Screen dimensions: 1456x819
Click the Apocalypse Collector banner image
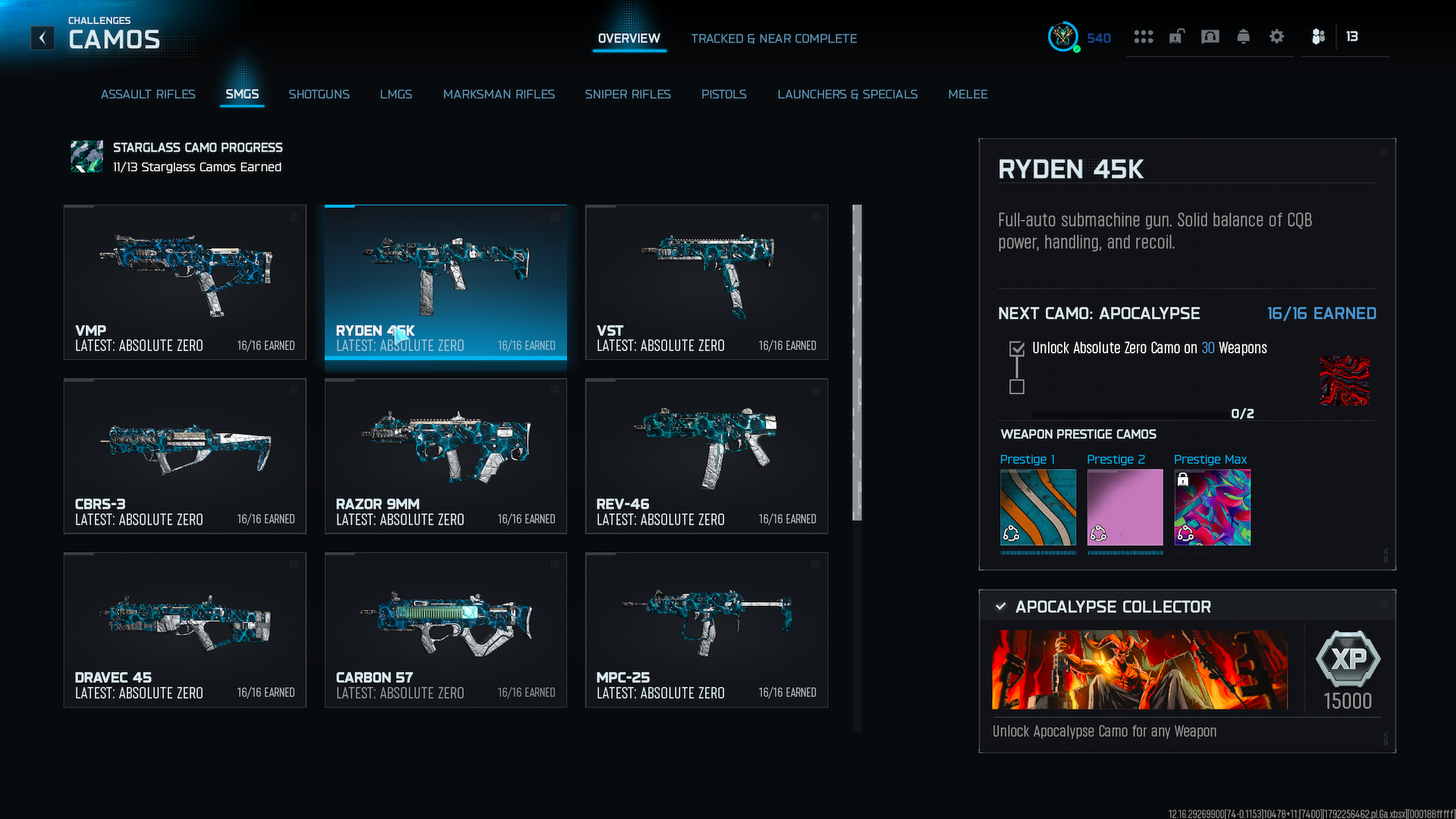pyautogui.click(x=1140, y=670)
